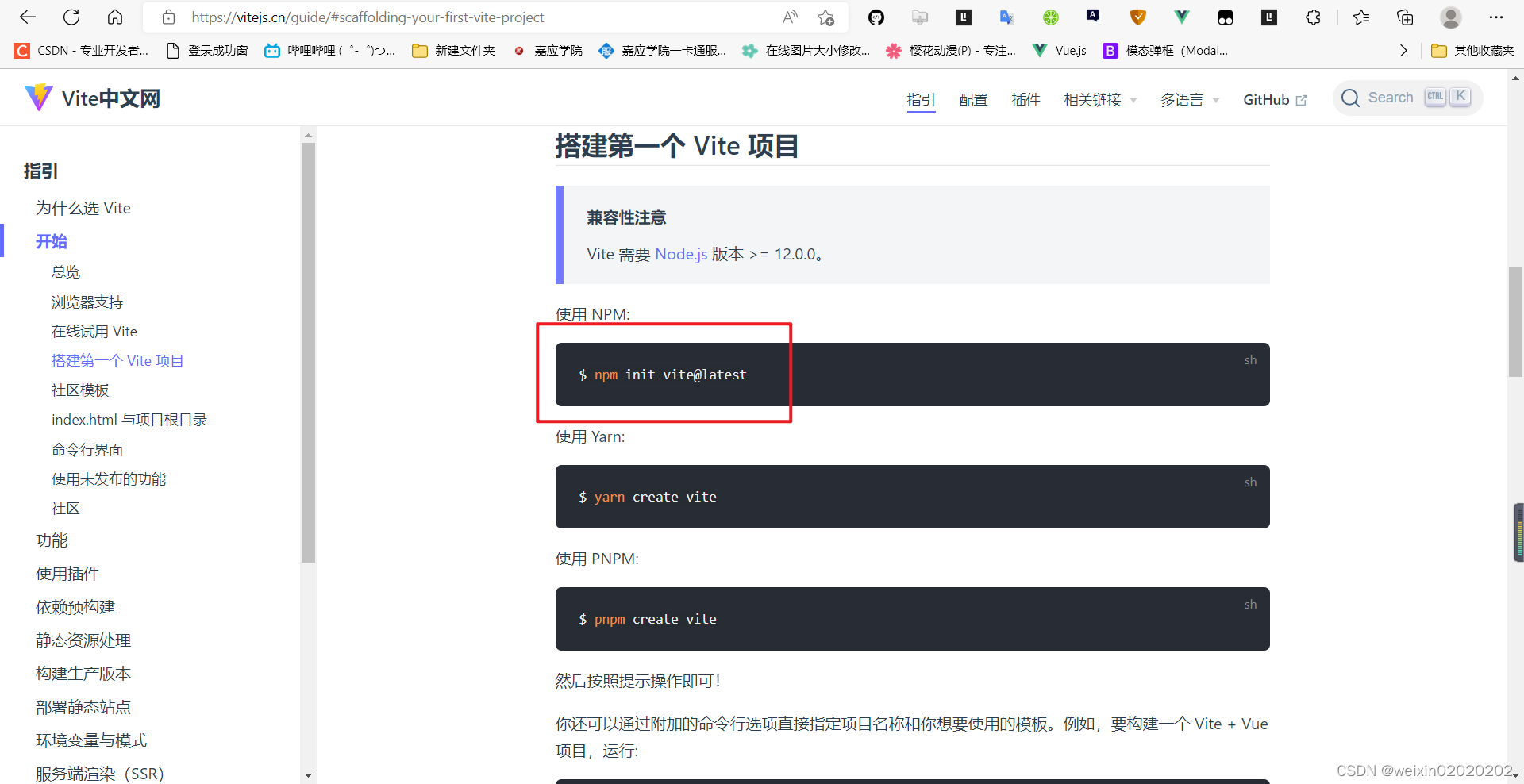Viewport: 1524px width, 784px height.
Task: Expand the 相关链接 dropdown
Action: (1100, 100)
